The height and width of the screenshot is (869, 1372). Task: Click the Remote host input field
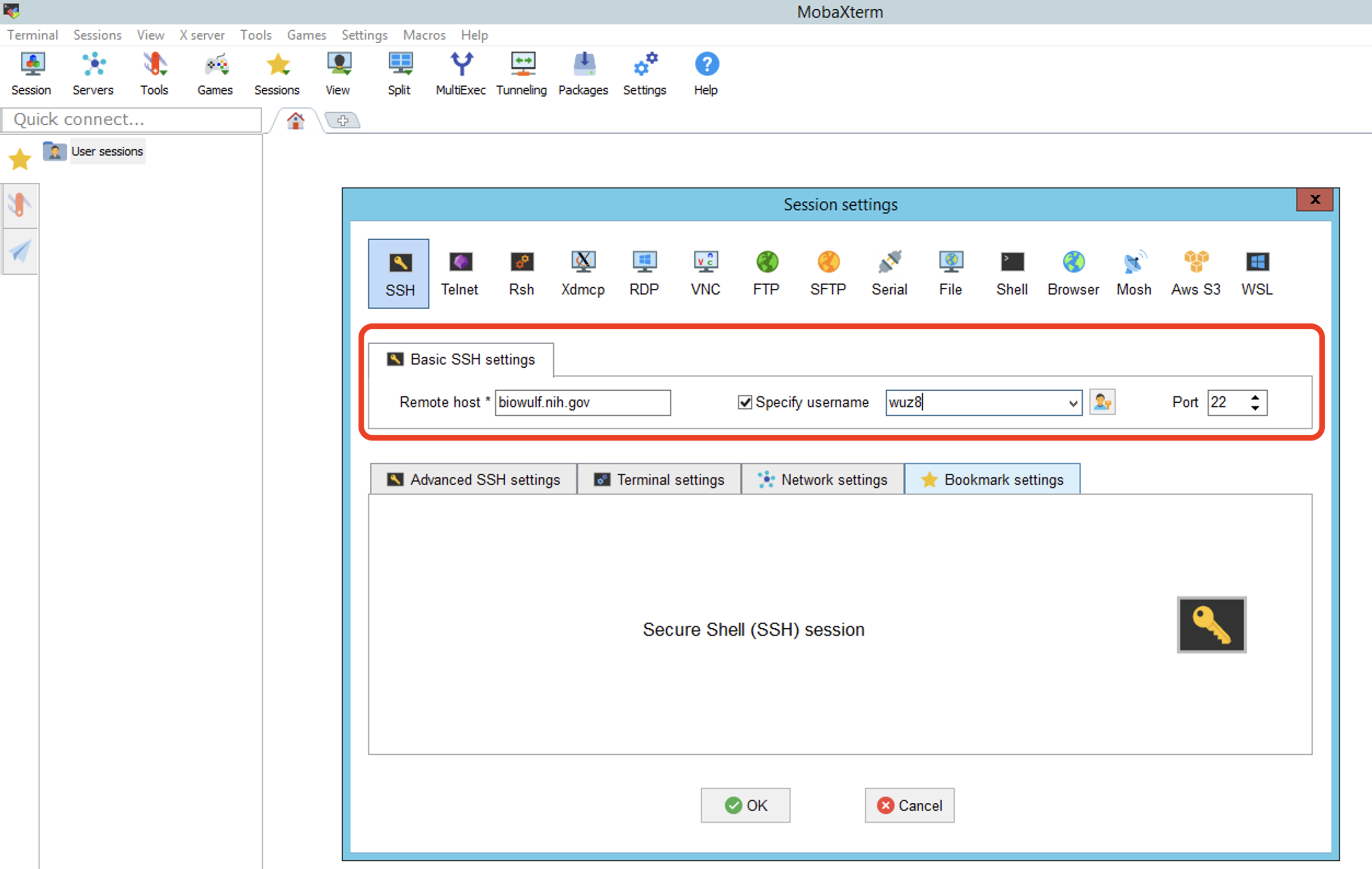point(583,403)
